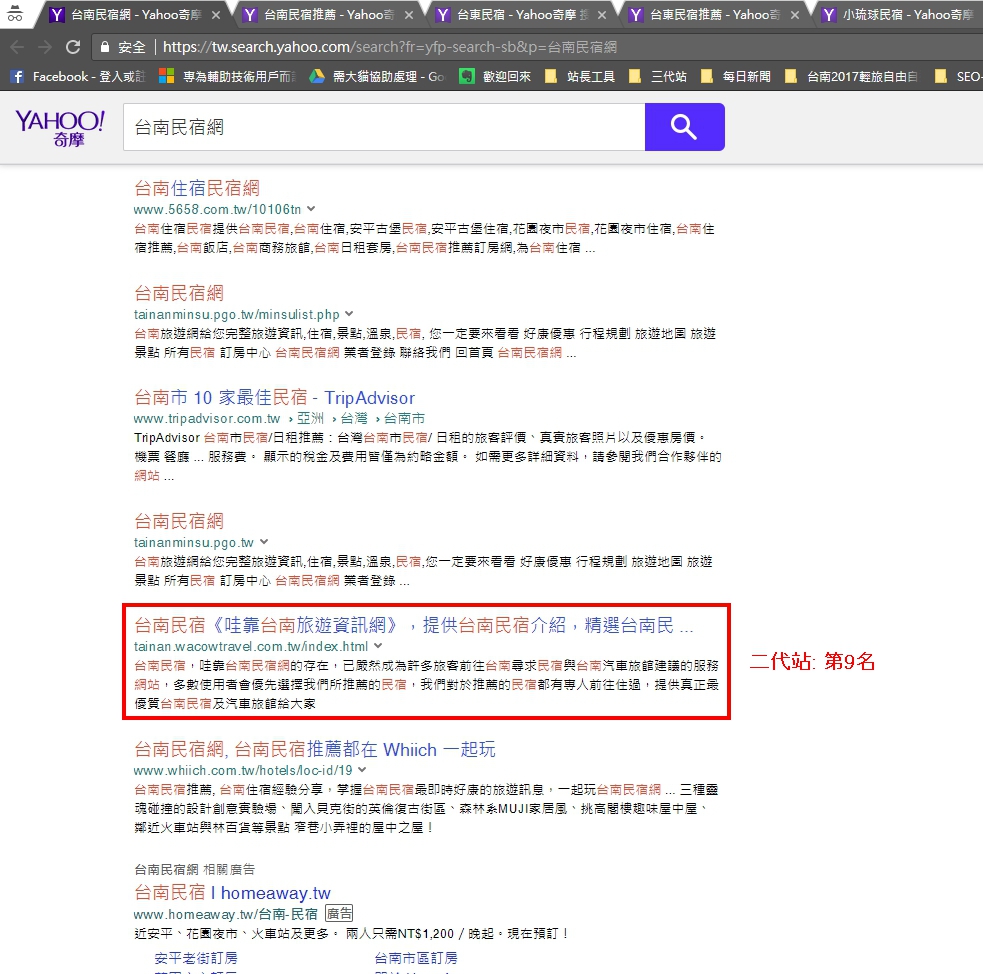Close the 台東民宿推薦 tab
983x974 pixels.
tap(795, 14)
